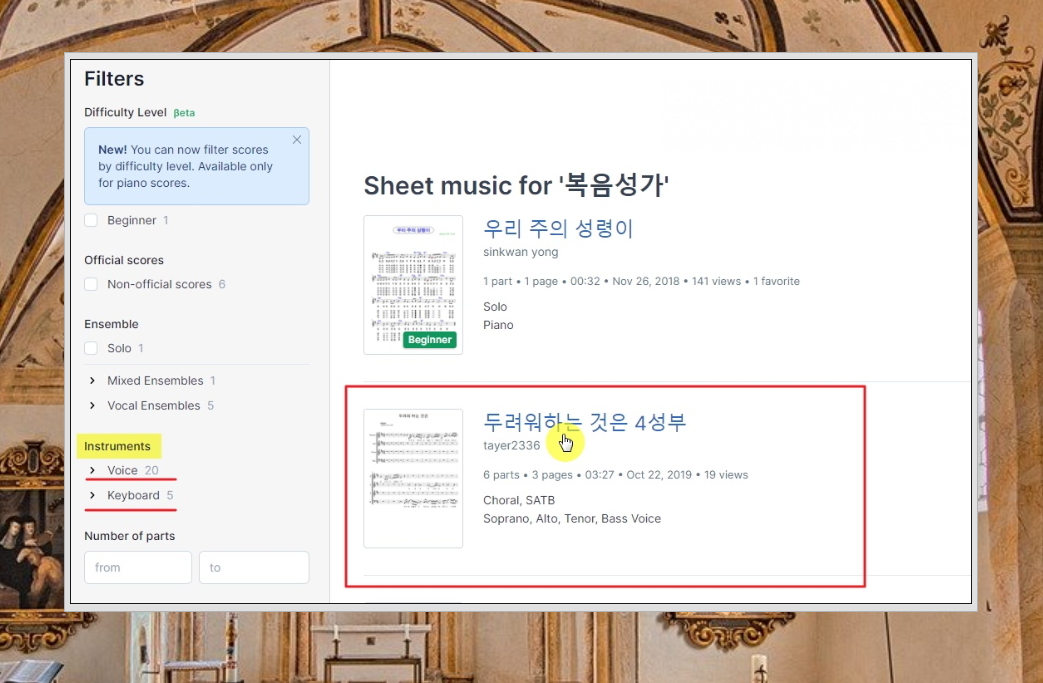Screen dimensions: 1043x683
Task: Enable the Non-official scores filter
Action: pos(91,284)
